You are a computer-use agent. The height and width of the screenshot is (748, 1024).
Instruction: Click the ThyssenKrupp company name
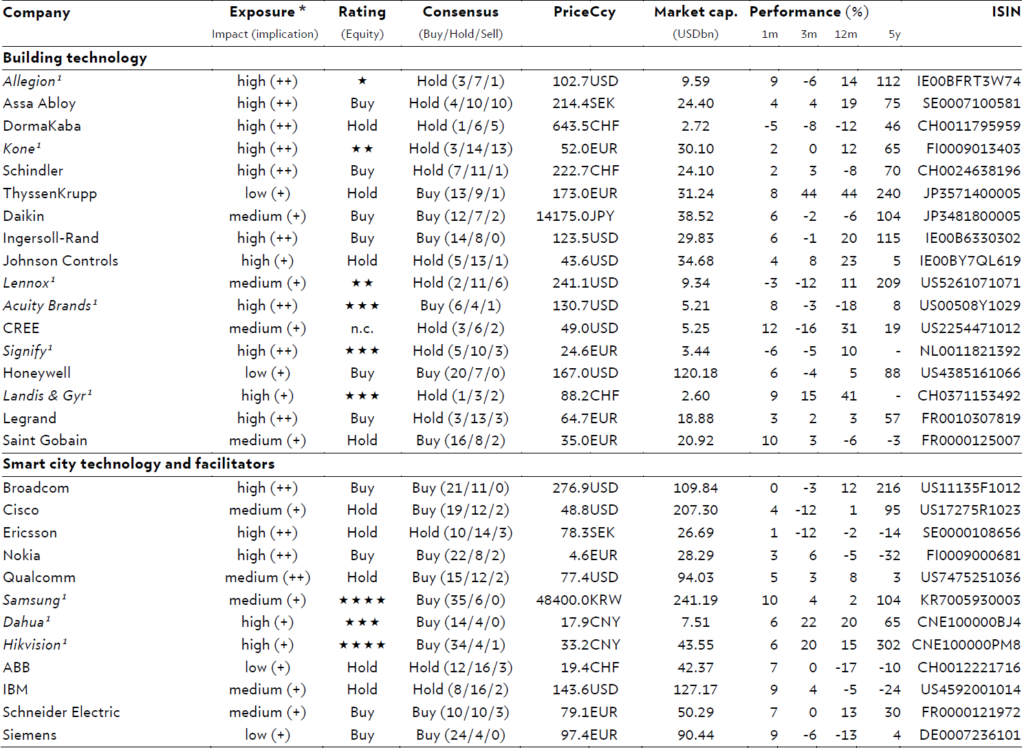coord(50,193)
